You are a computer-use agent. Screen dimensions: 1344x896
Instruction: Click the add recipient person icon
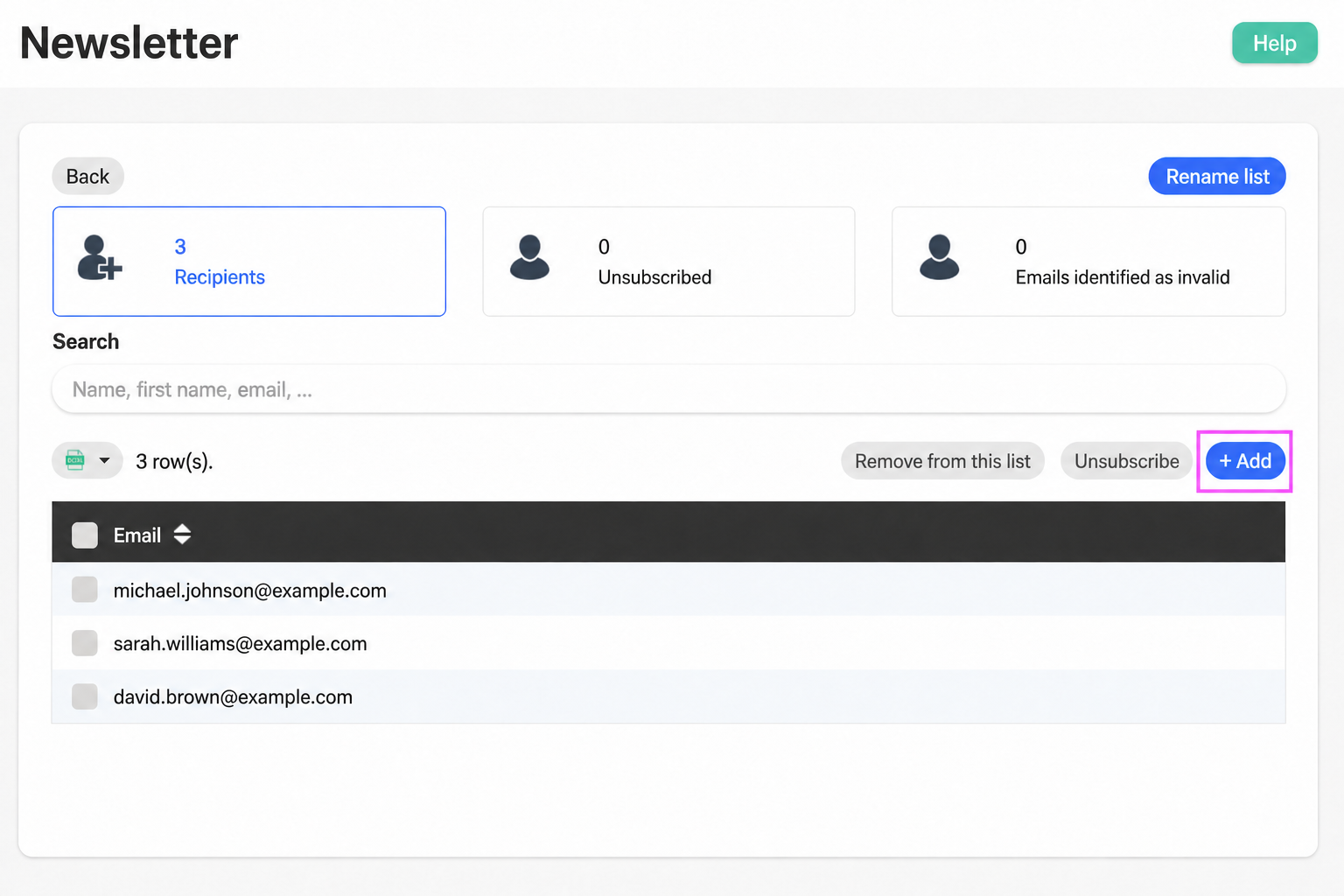[x=100, y=258]
